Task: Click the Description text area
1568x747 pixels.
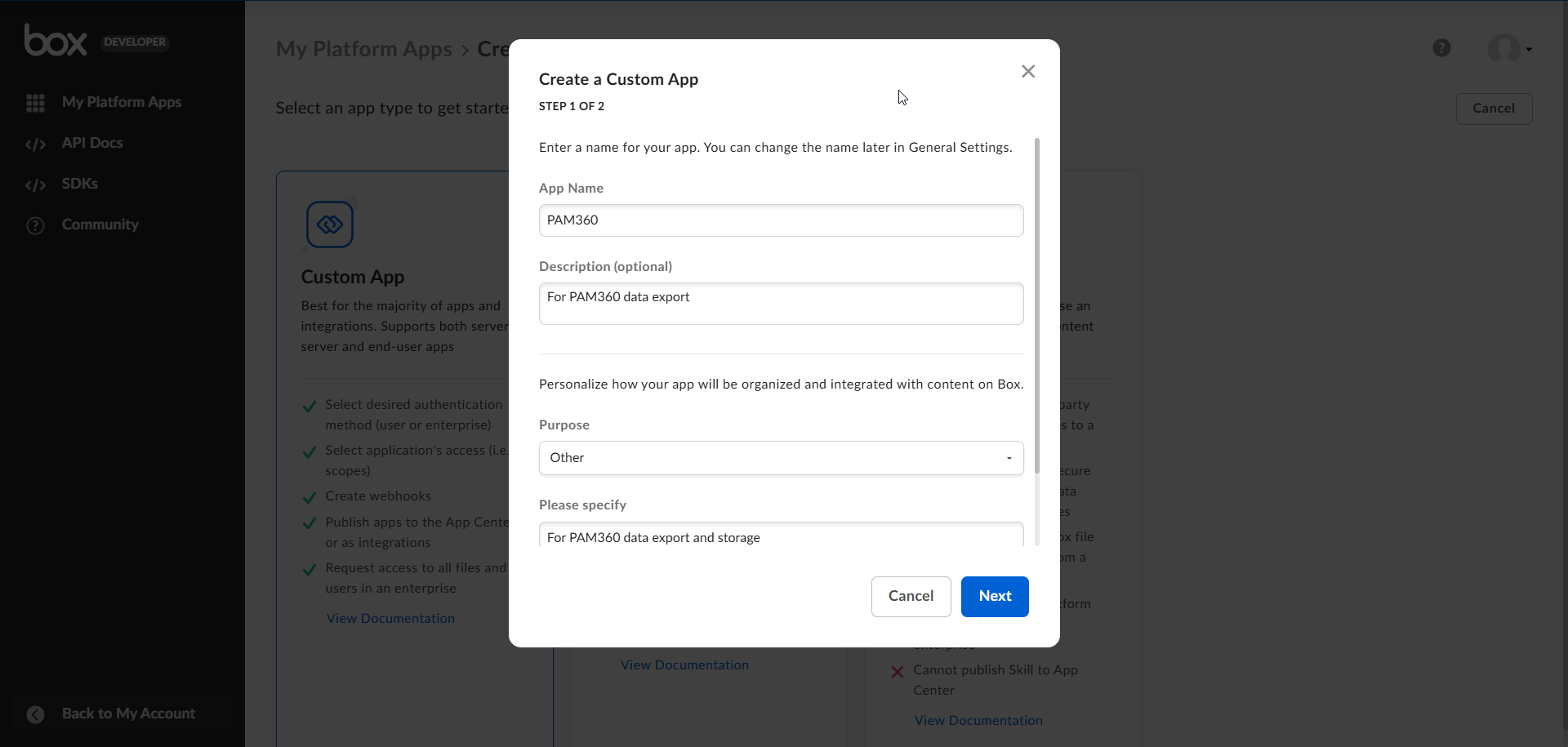Action: 781,304
